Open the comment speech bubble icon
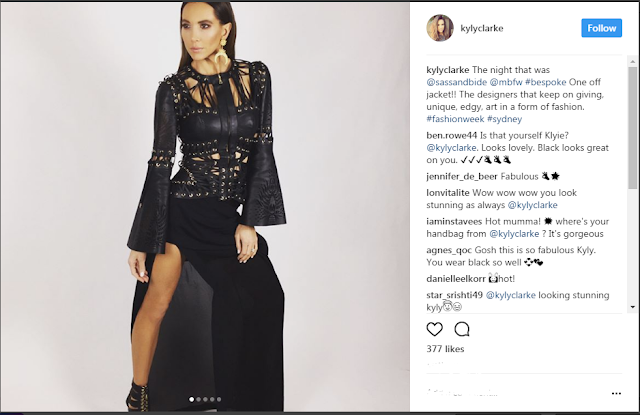This screenshot has height=415, width=640. click(462, 329)
